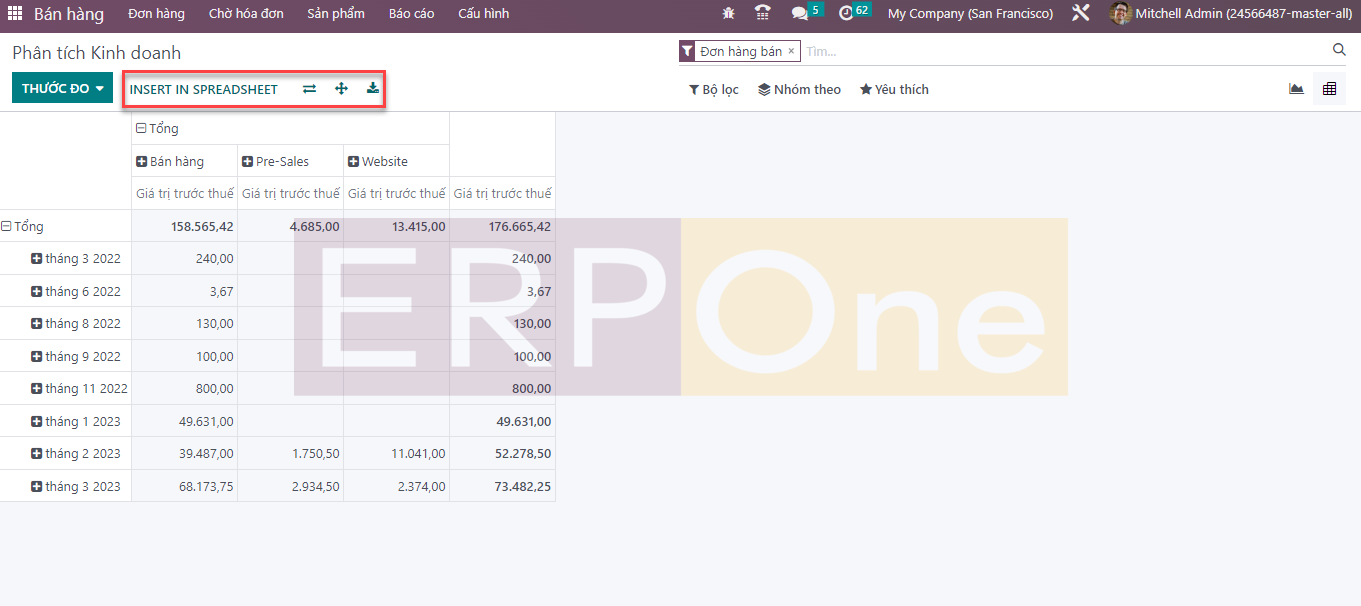Click INSERT IN SPREADSHEET button

click(204, 90)
